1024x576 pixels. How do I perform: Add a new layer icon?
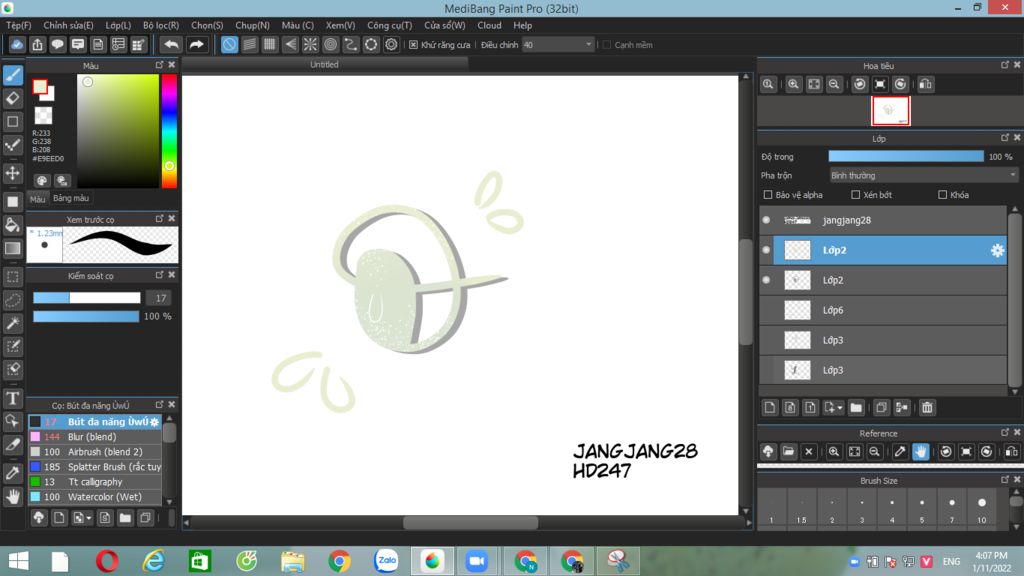coord(770,408)
